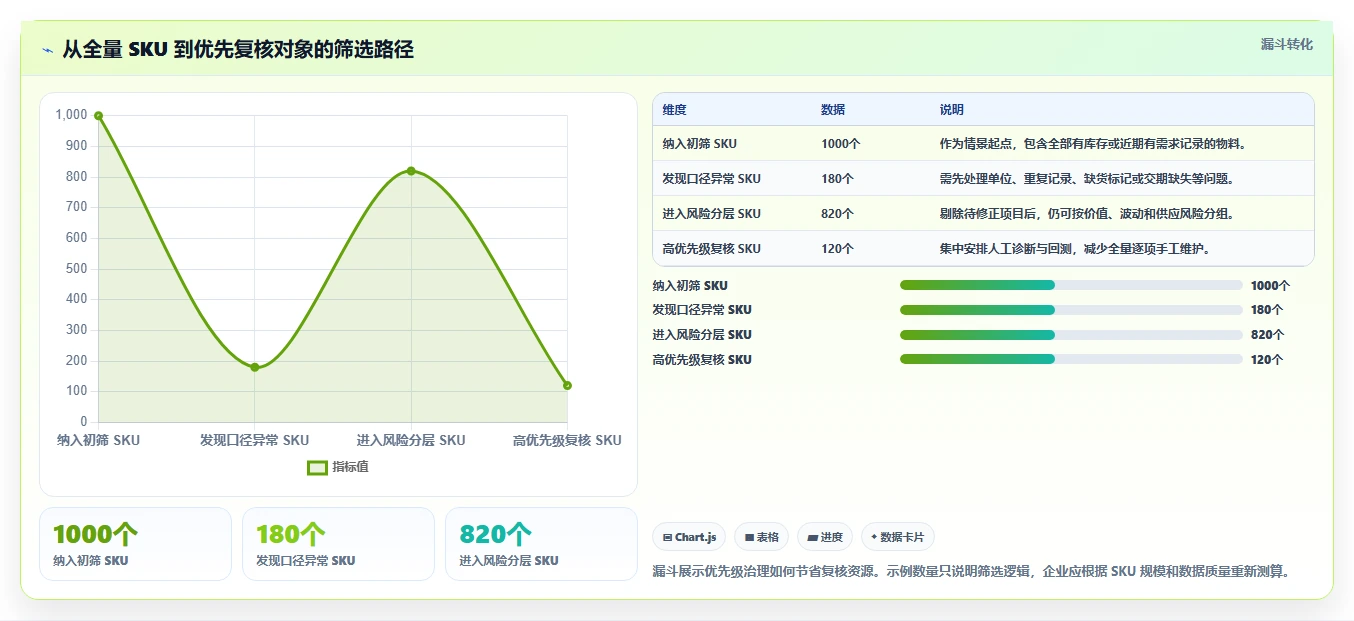This screenshot has height=621, width=1354.
Task: Select the 高优先级复核 SKU chart data point
Action: (567, 386)
